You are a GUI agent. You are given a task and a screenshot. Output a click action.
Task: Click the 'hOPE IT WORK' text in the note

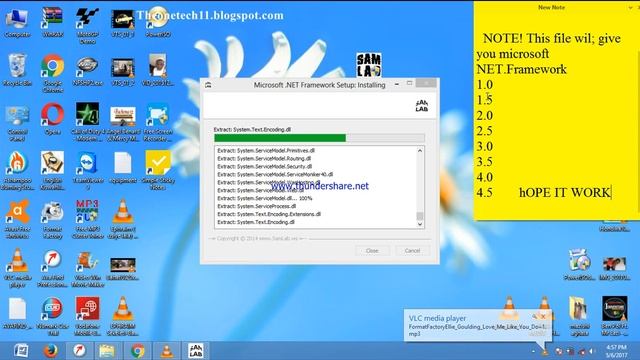564,192
